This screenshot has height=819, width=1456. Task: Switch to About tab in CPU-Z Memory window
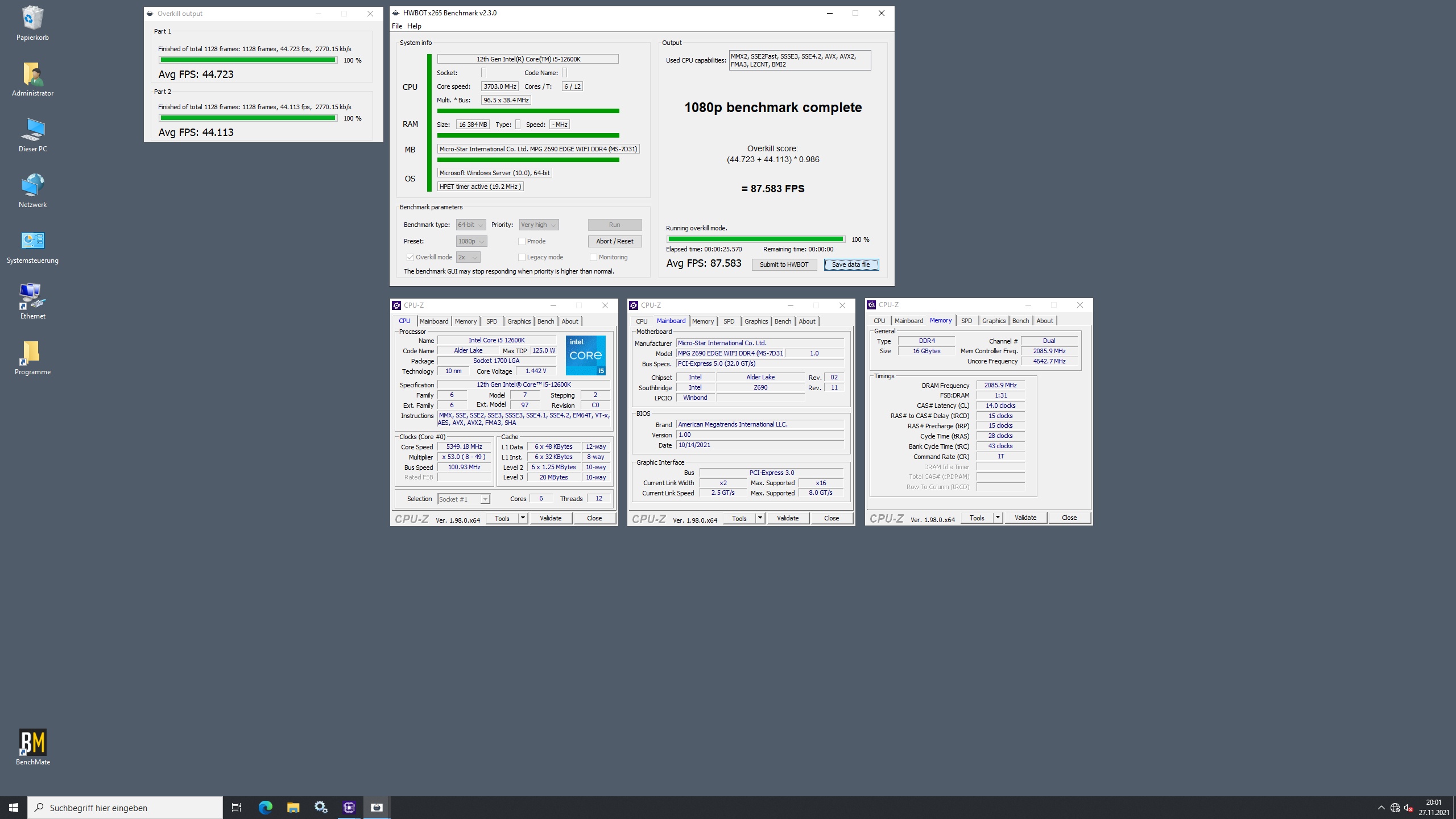pos(1044,321)
